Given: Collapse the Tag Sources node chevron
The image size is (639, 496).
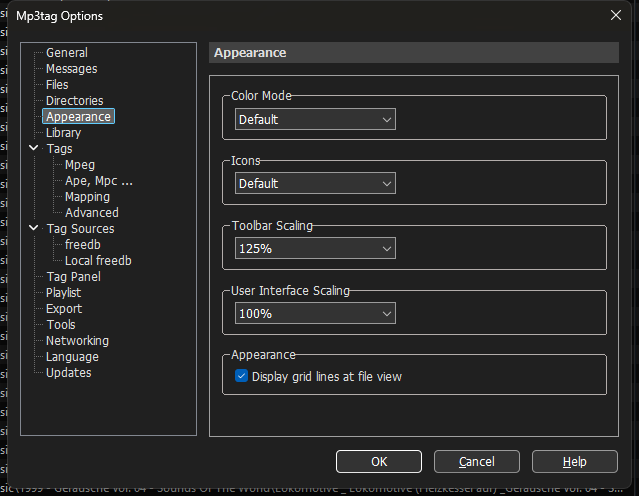Looking at the screenshot, I should [34, 228].
